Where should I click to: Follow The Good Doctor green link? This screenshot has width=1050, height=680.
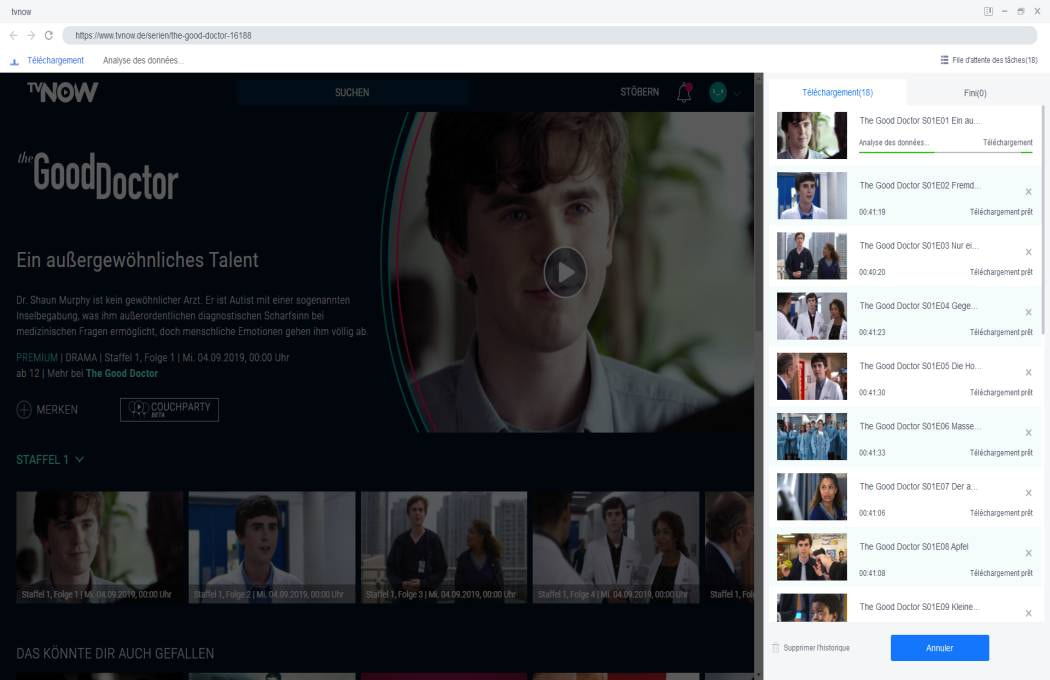tap(122, 373)
